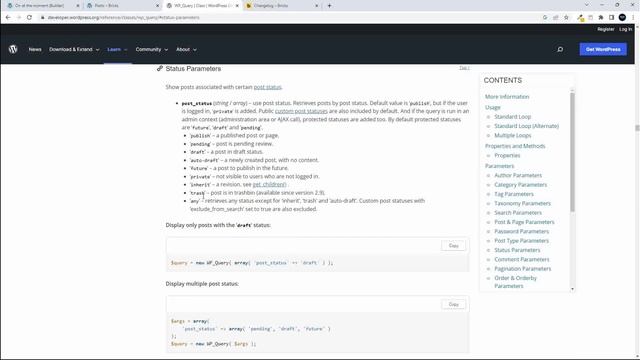
Task: Jump to Standard Loop (Alternate) in Contents
Action: tap(527, 126)
